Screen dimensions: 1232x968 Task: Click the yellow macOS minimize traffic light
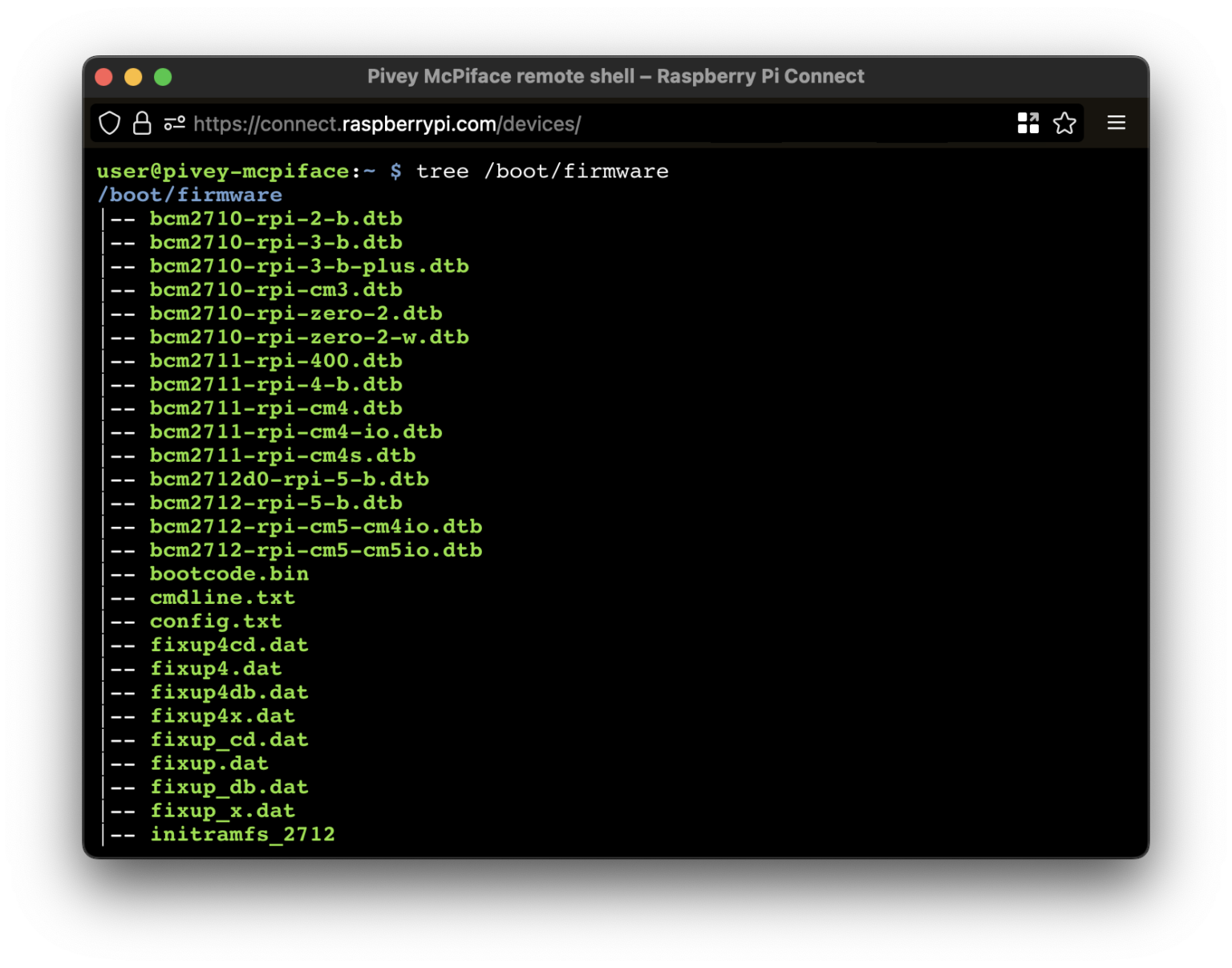pos(132,76)
